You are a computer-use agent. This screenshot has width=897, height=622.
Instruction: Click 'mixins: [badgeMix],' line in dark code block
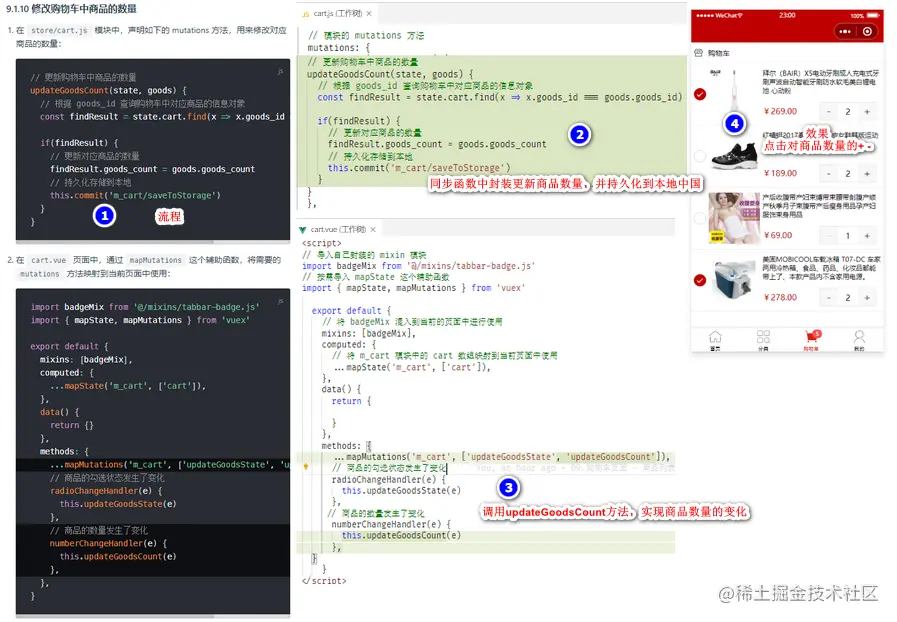[x=86, y=360]
